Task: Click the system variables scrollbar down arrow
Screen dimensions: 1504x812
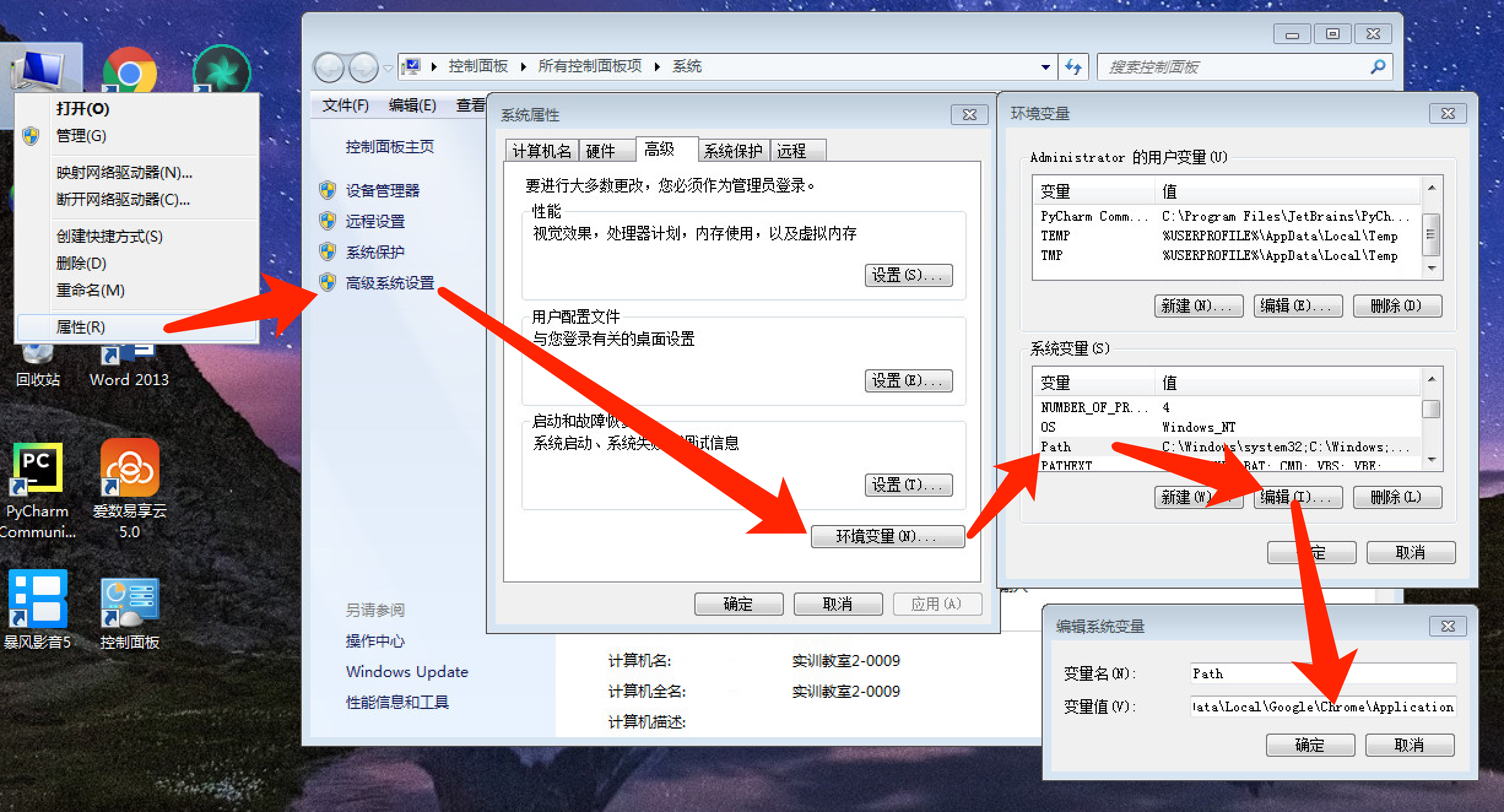Action: click(x=1432, y=459)
